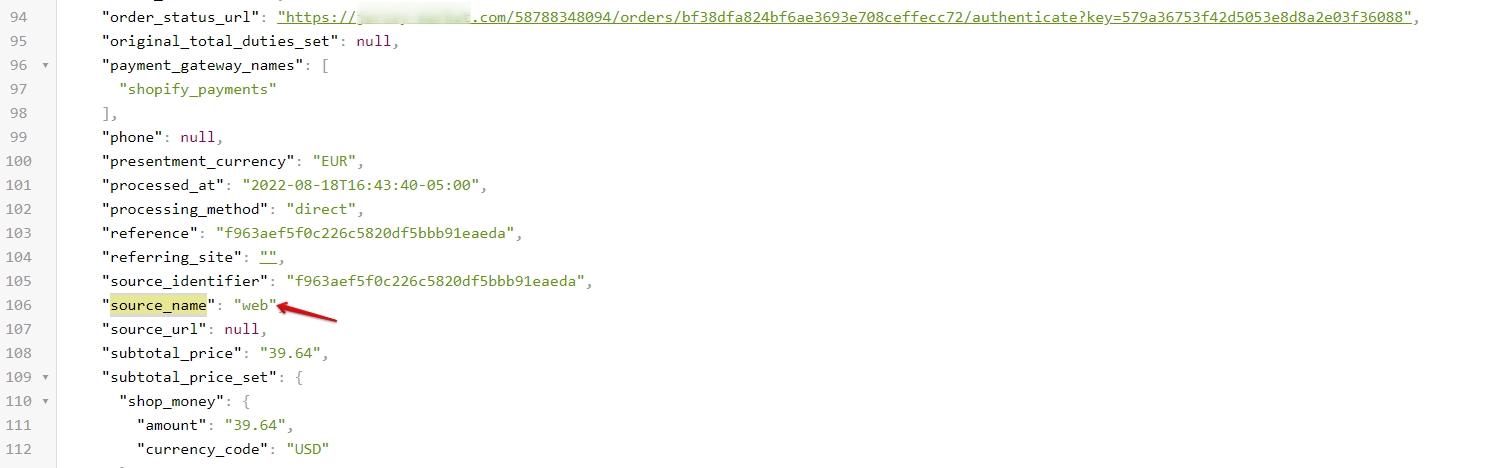This screenshot has width=1506, height=468.
Task: Click the currency_code "USD" value
Action: [308, 449]
